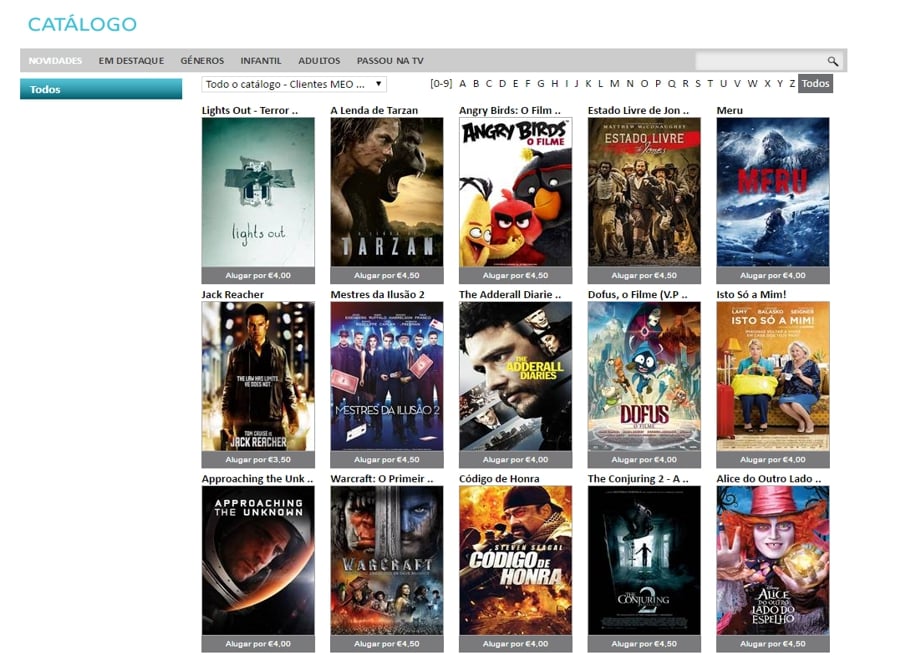
Task: Open the Géneros menu tab
Action: [202, 61]
